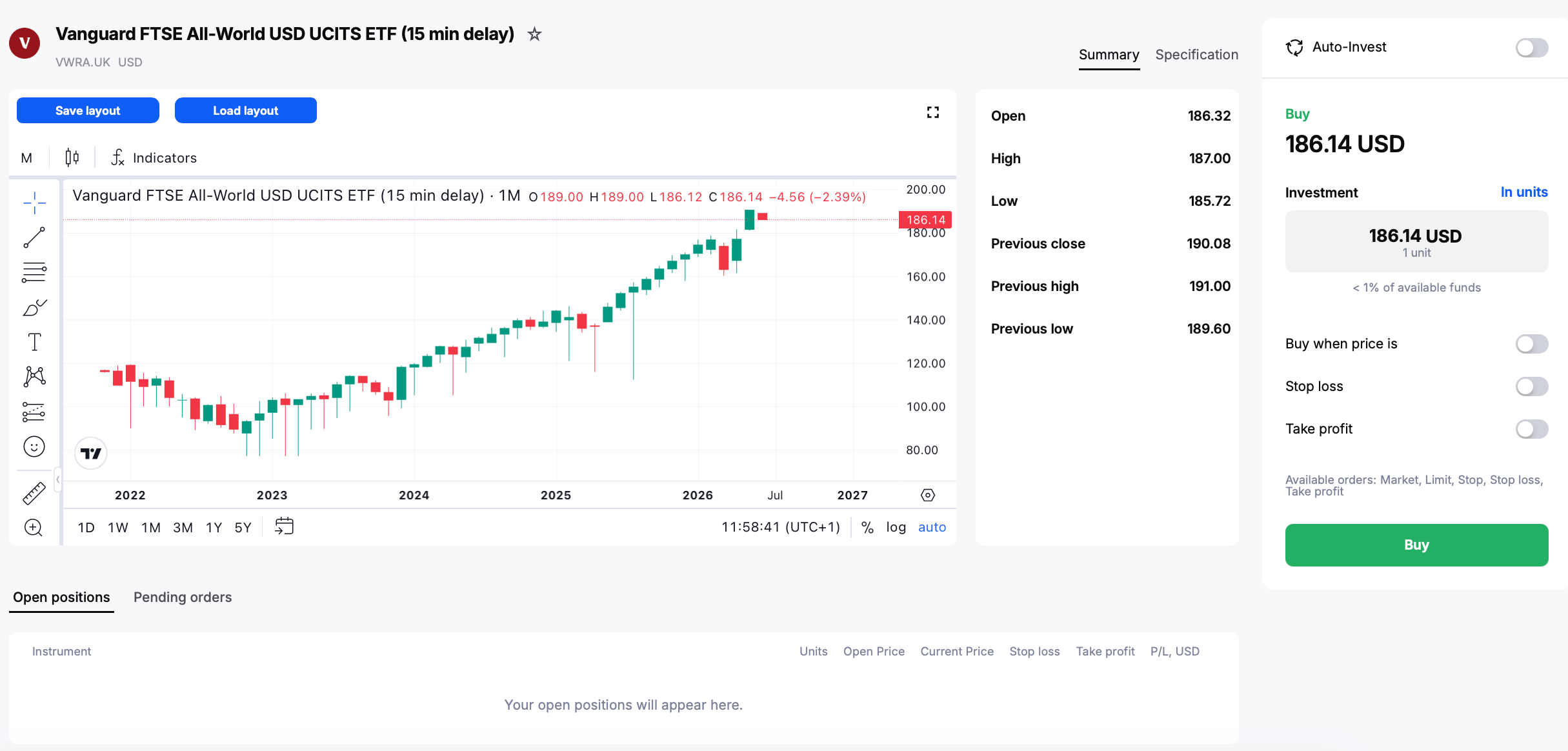Click P/L, USD column header
1568x751 pixels.
(1174, 652)
